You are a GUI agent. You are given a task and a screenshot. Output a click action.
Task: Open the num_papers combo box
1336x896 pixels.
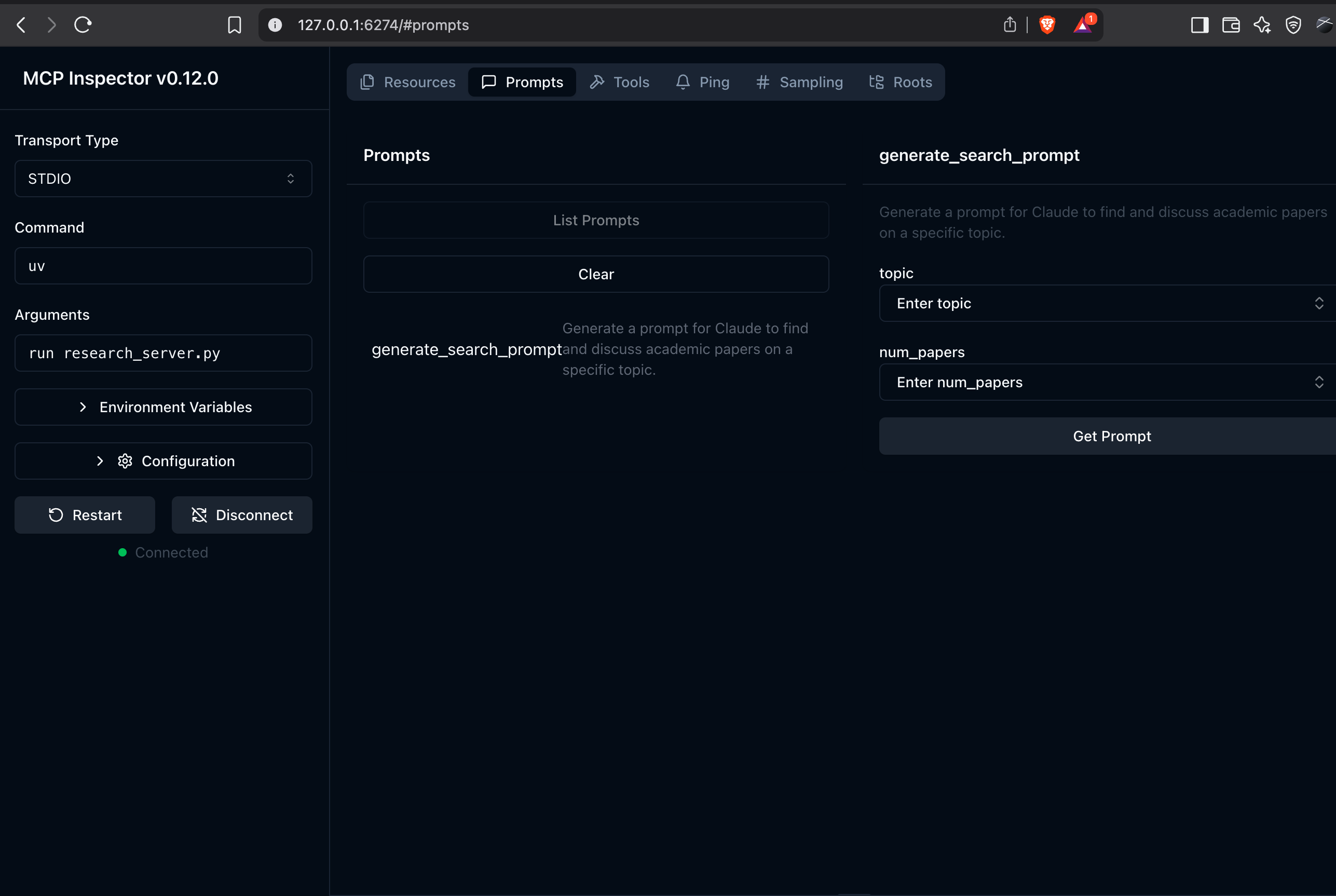(x=1107, y=382)
